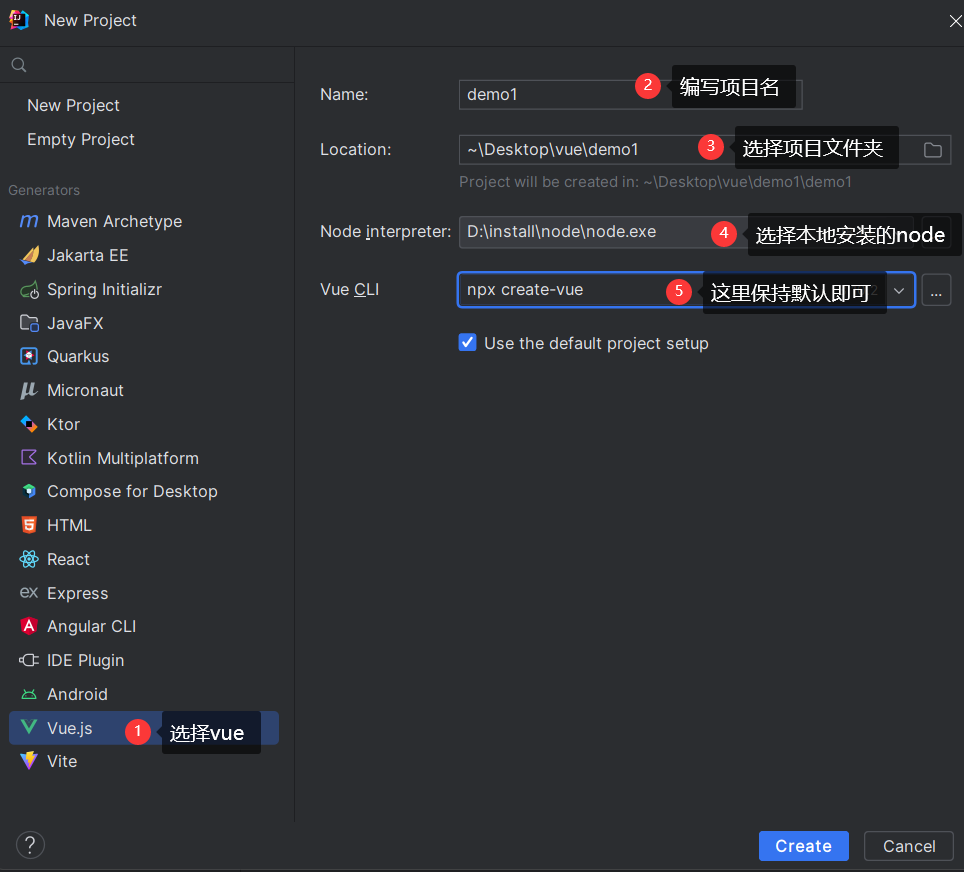964x872 pixels.
Task: Select the Compose for Desktop label
Action: point(132,491)
